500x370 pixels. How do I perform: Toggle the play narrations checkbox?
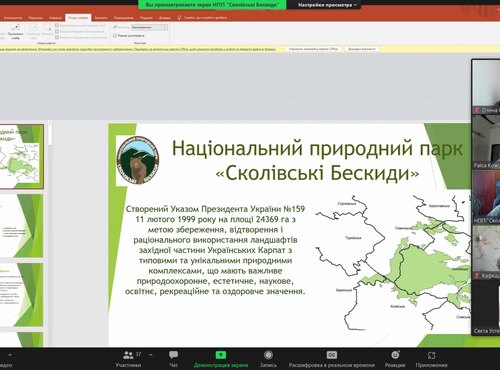click(x=57, y=25)
